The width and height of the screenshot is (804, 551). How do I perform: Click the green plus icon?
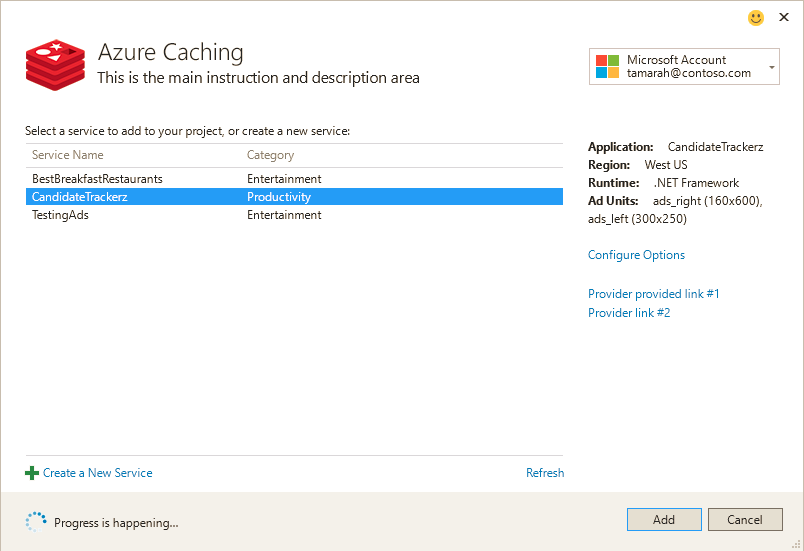tap(32, 473)
